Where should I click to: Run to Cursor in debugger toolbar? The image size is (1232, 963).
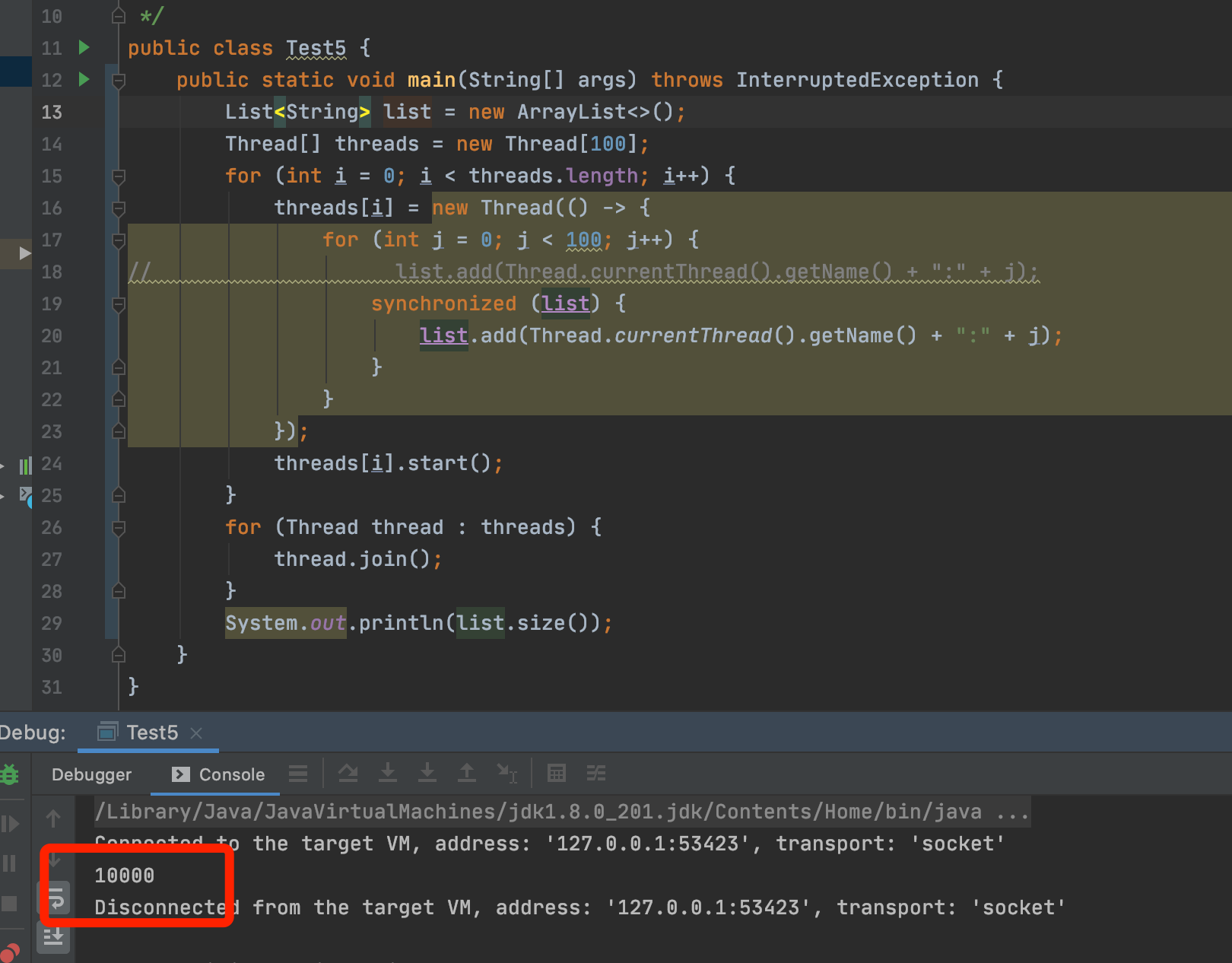[x=507, y=774]
